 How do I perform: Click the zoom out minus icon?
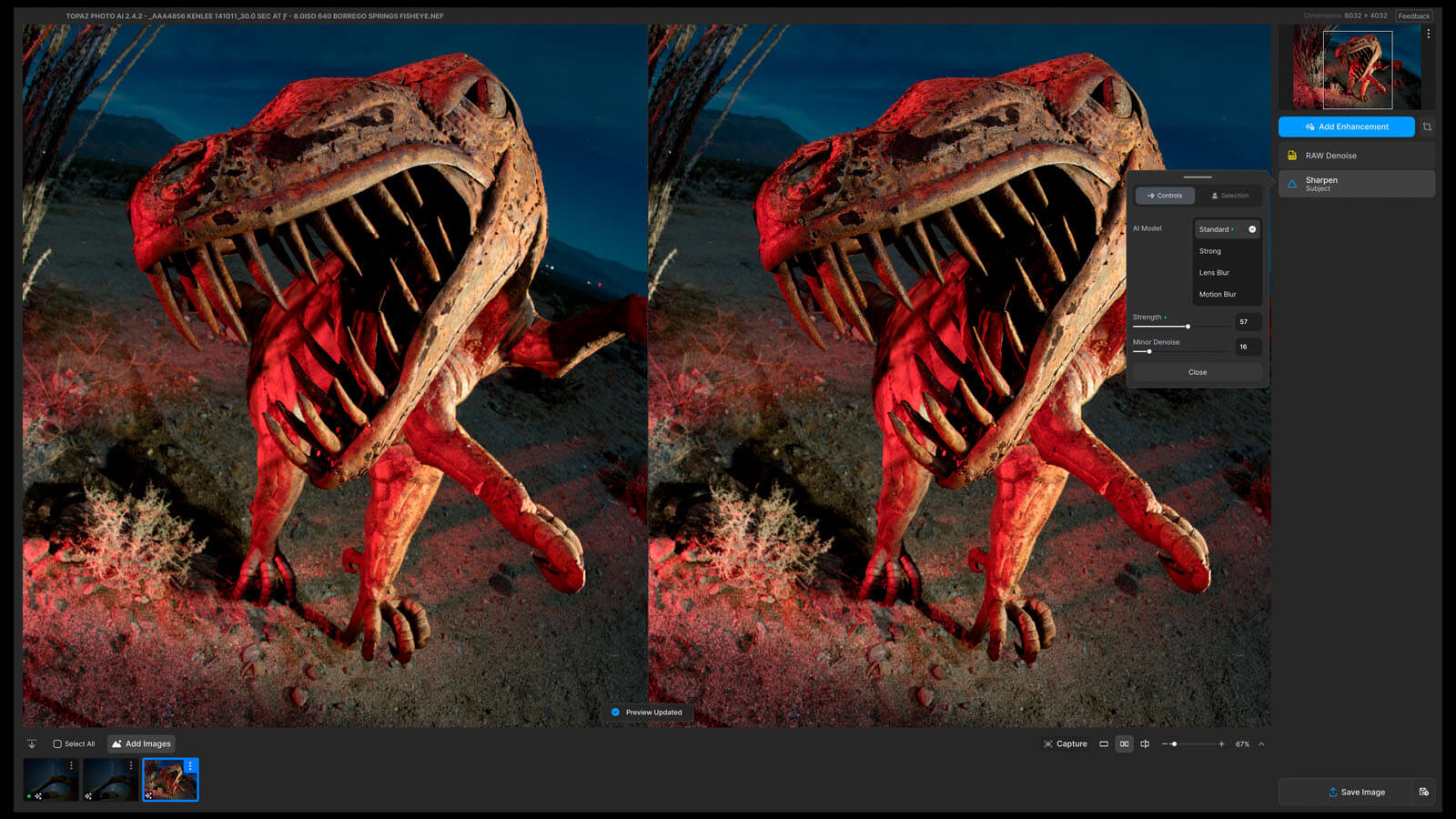click(x=1165, y=744)
